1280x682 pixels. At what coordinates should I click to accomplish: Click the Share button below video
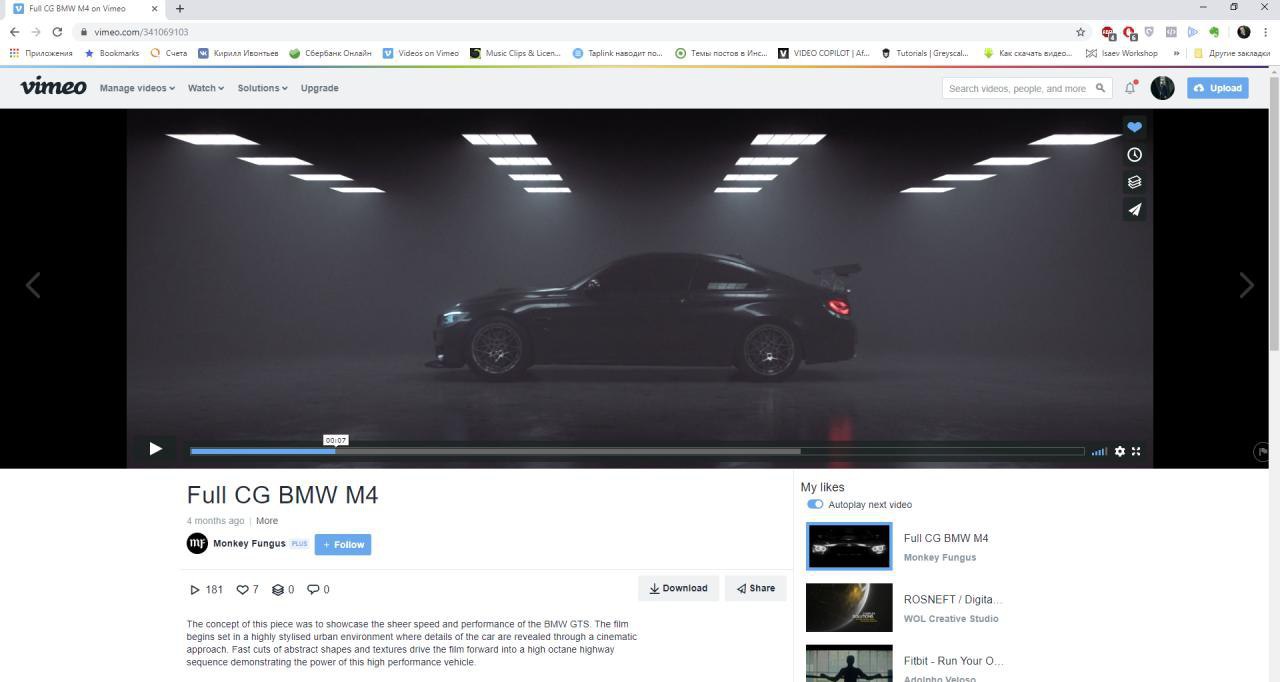click(755, 588)
